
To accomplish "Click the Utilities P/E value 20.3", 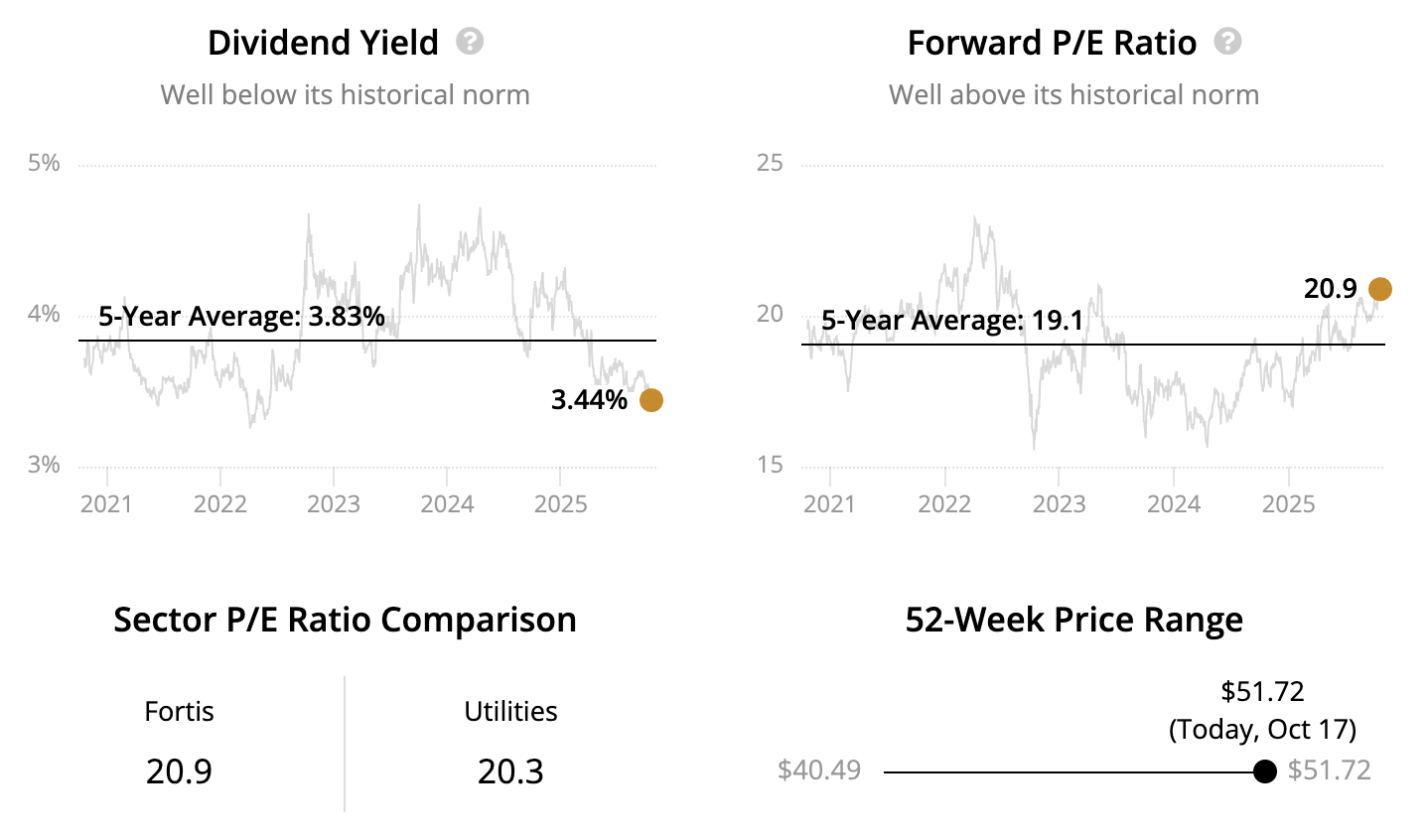I will click(510, 771).
